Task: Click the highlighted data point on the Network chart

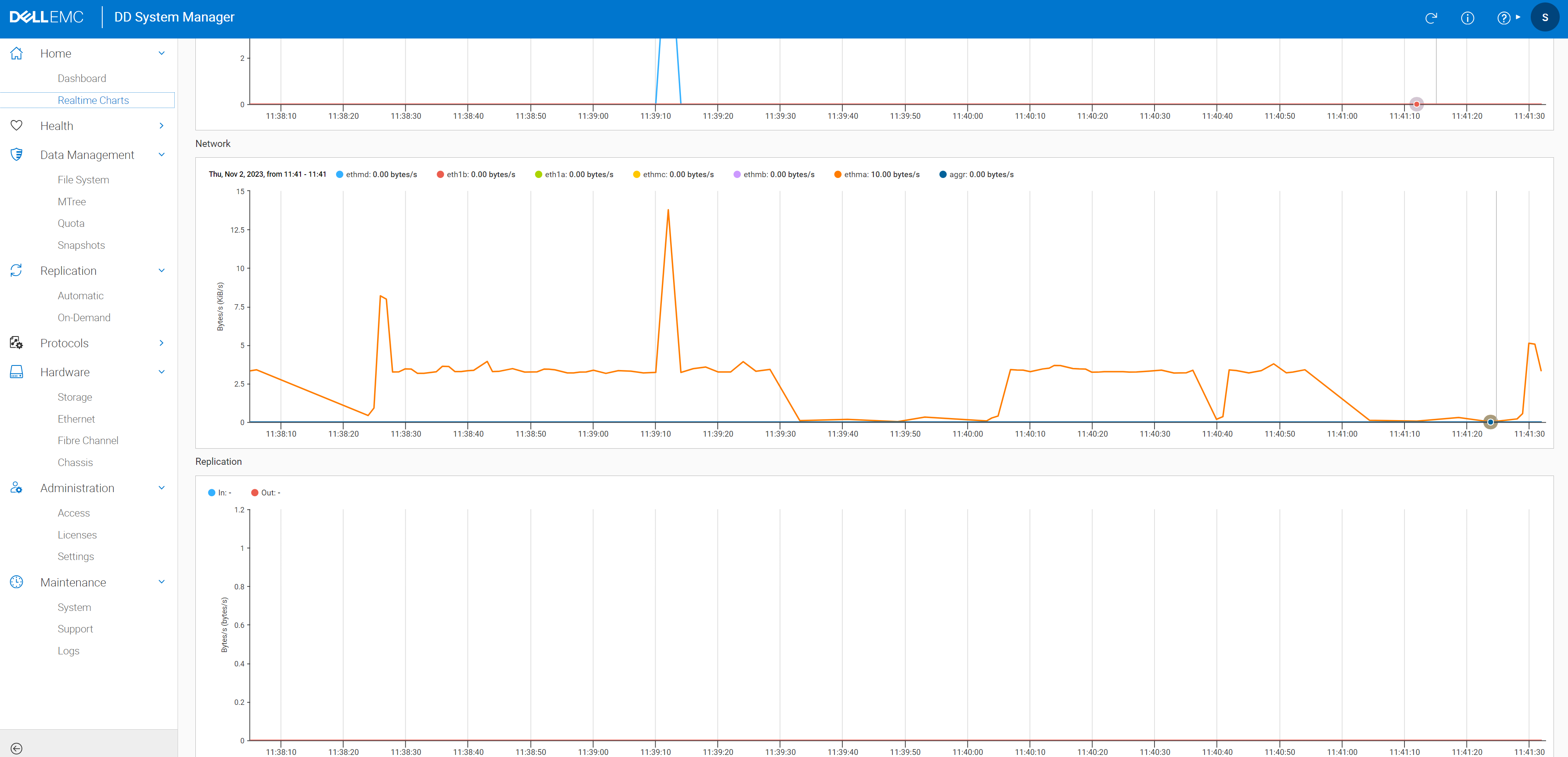Action: 1490,422
